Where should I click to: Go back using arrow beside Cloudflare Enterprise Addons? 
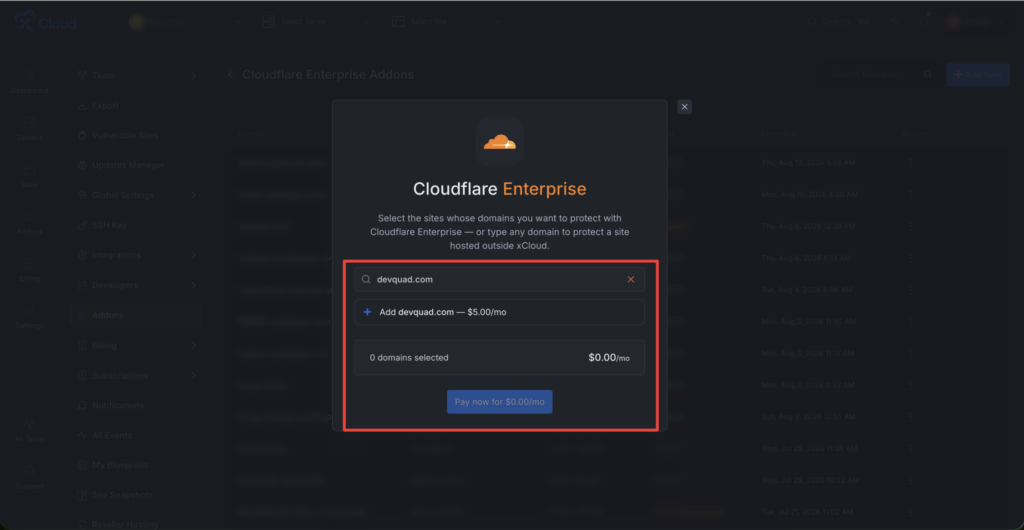pyautogui.click(x=230, y=75)
